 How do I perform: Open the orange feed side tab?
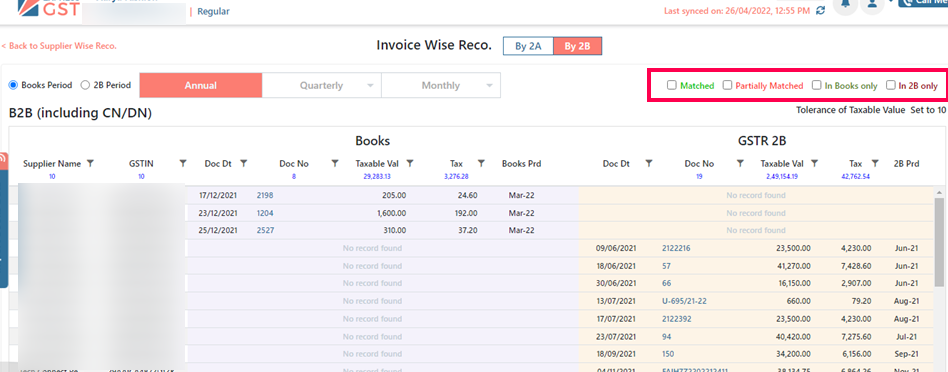pos(3,160)
